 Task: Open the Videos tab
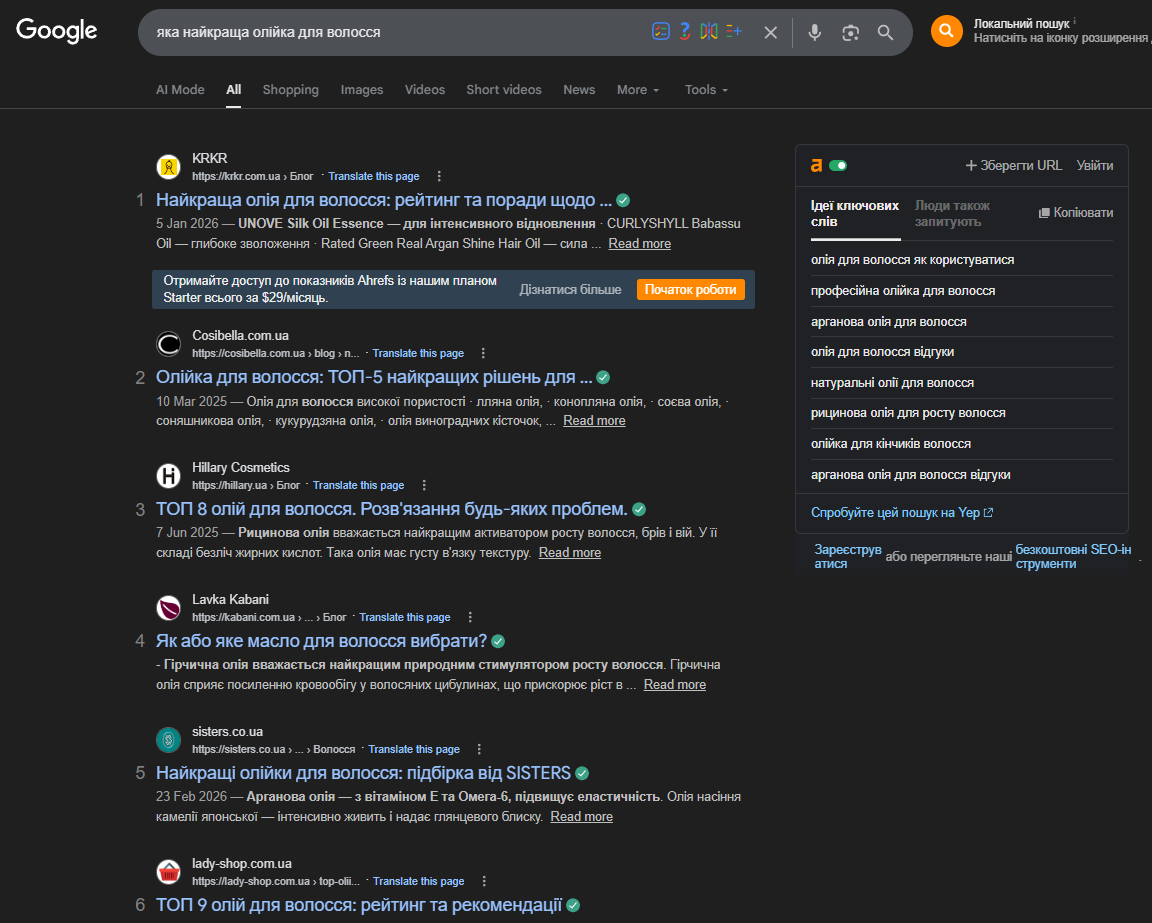point(425,90)
